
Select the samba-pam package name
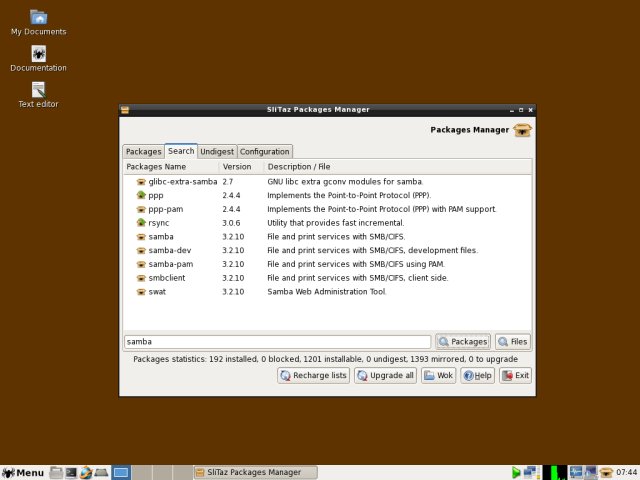171,264
